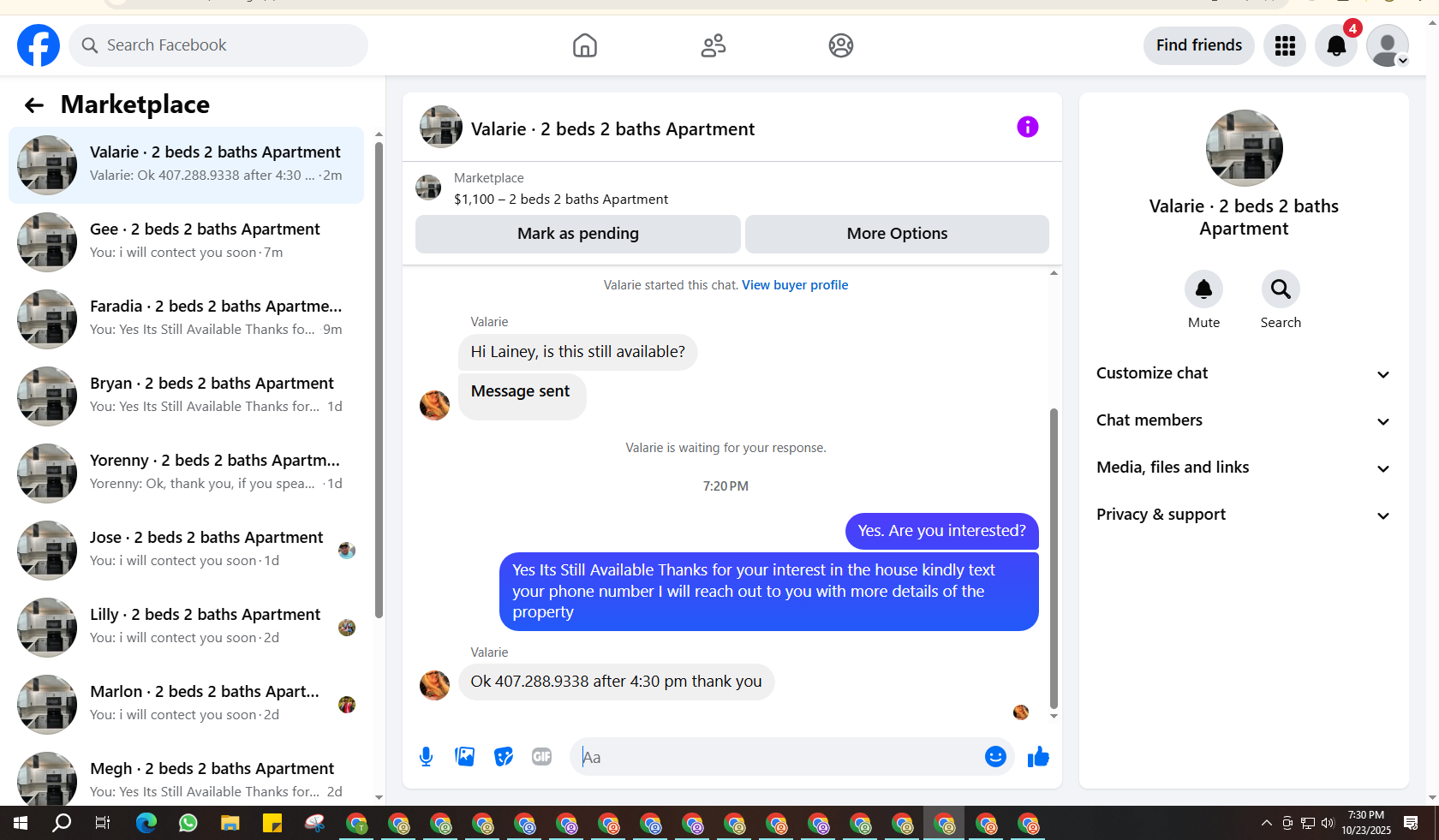Click the conversation list scrollbar
This screenshot has height=840, width=1439.
point(379,379)
